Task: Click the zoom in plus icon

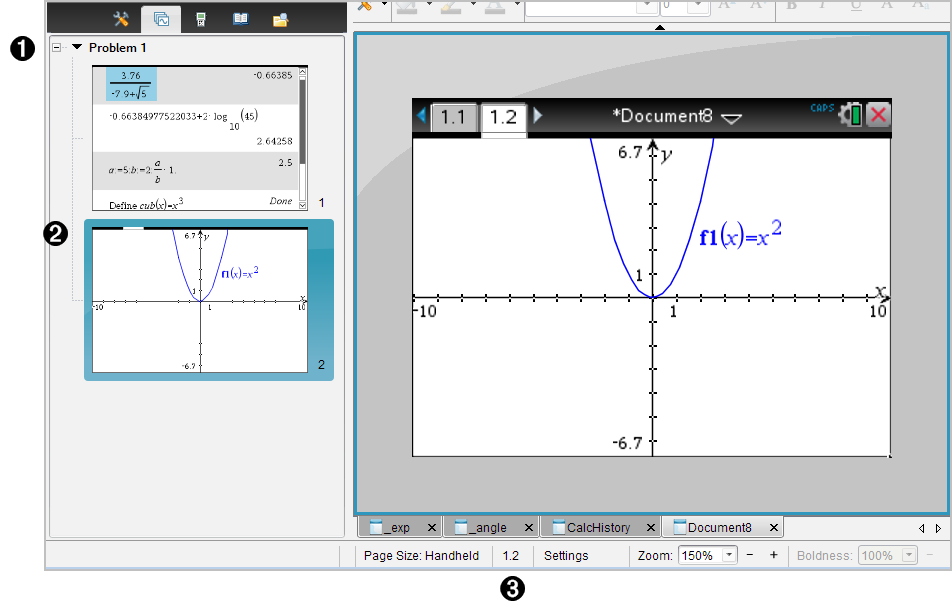Action: [773, 555]
